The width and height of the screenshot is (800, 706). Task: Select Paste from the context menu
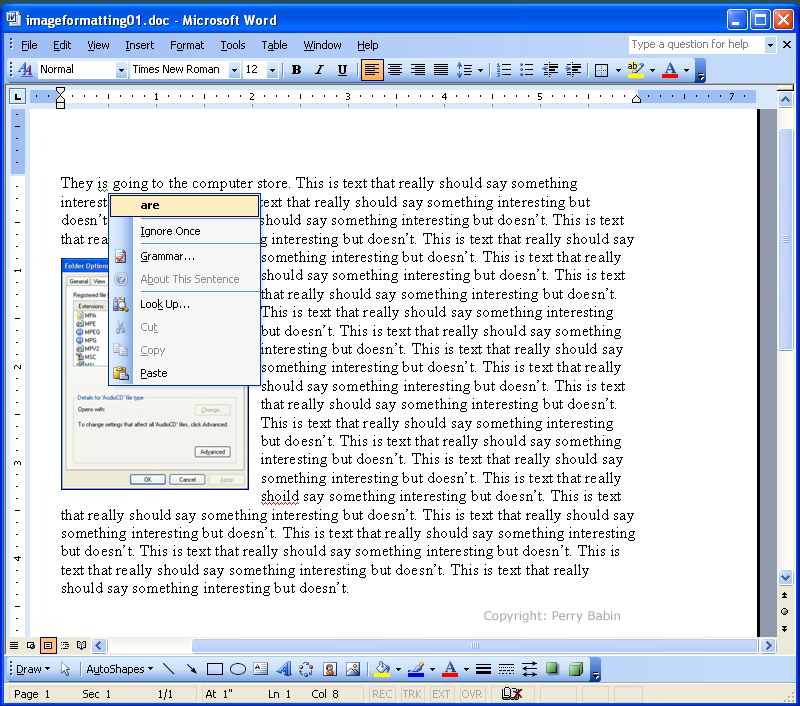coord(184,373)
